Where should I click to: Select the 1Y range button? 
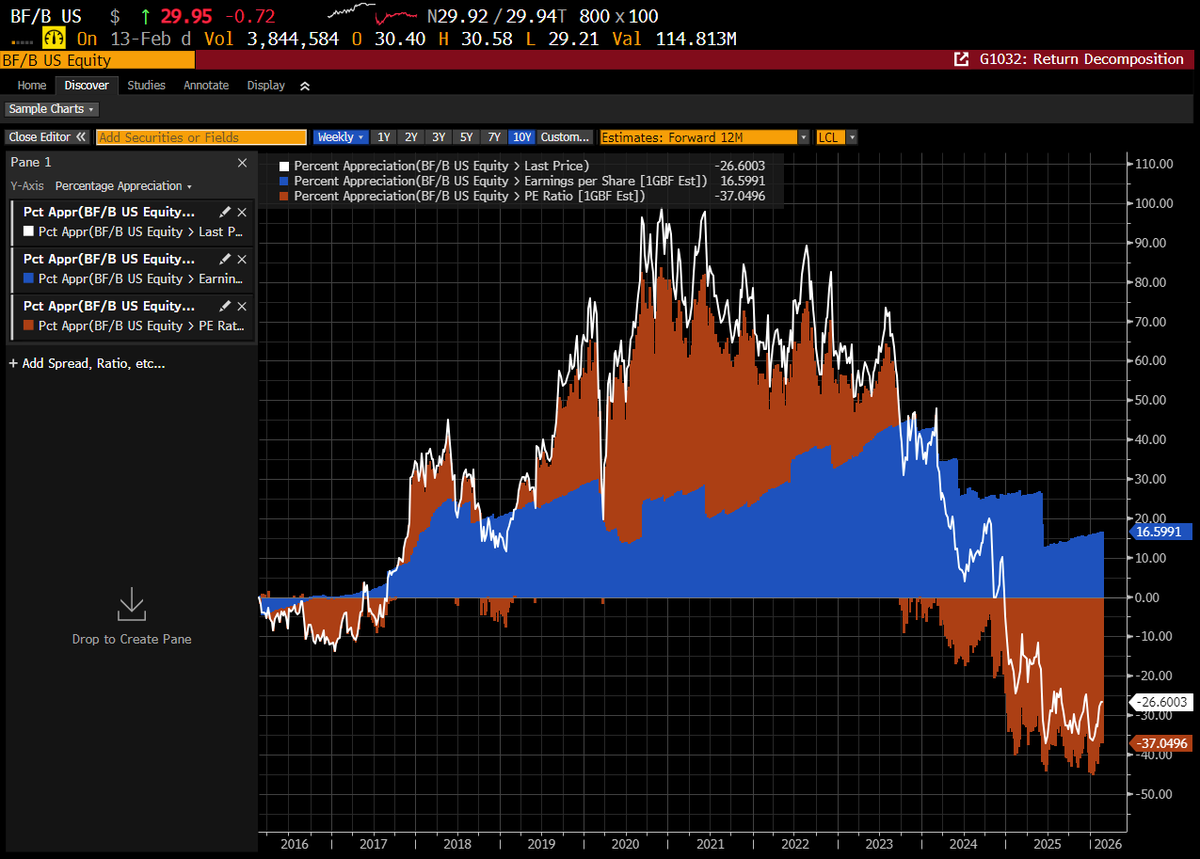click(x=383, y=137)
